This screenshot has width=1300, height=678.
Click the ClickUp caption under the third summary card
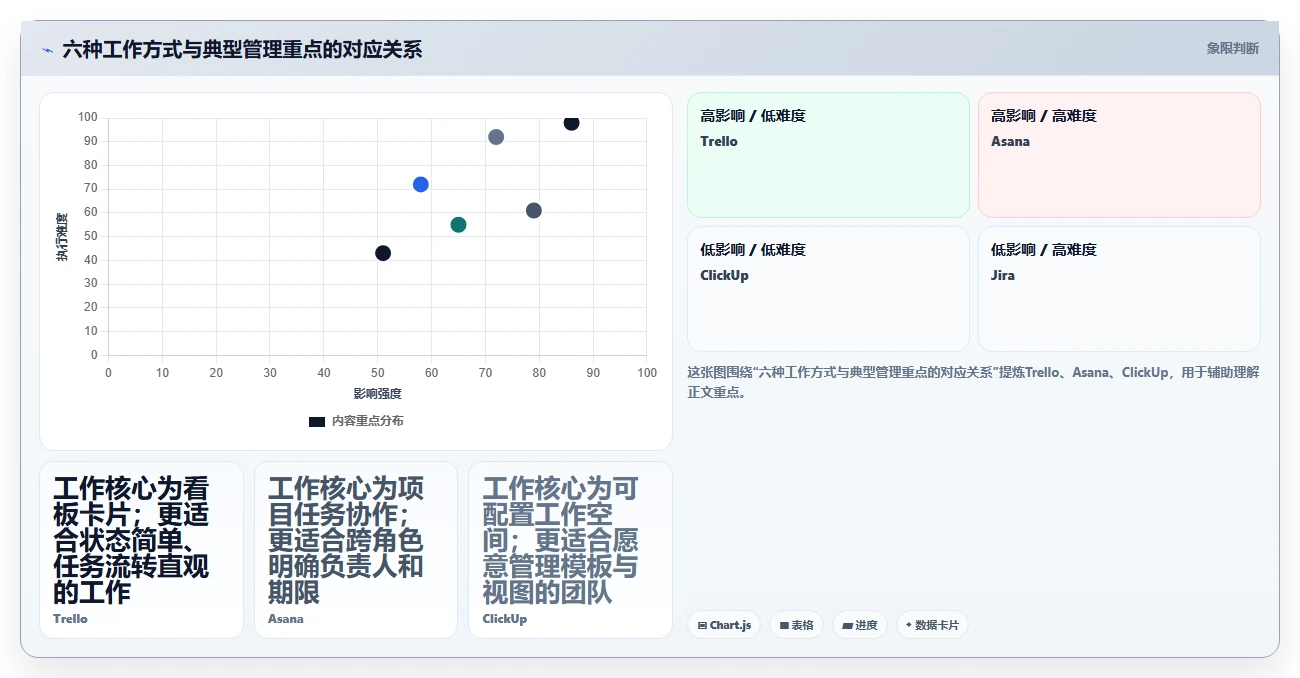point(505,619)
